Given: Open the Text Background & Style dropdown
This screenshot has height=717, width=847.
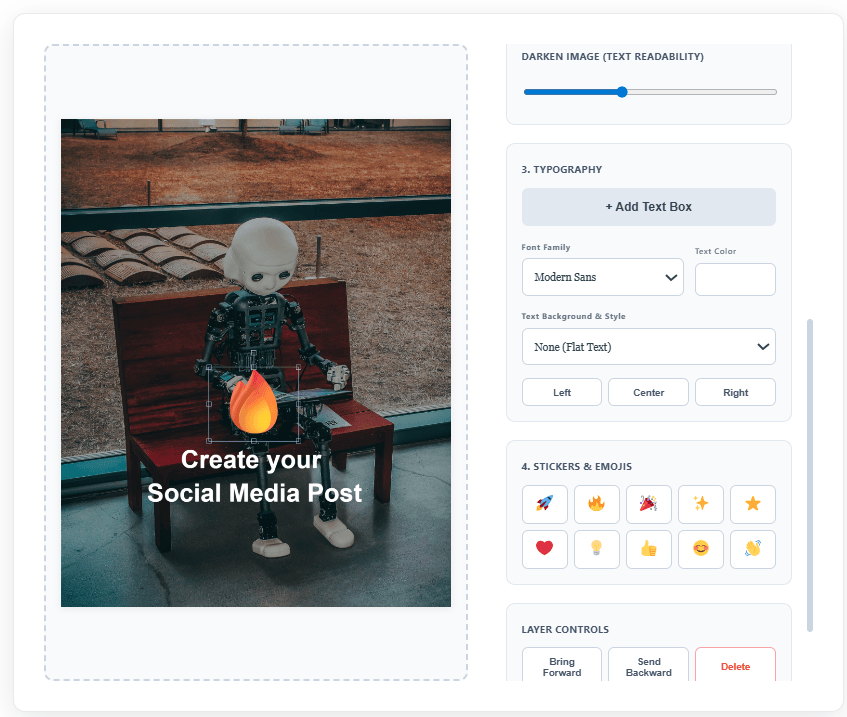Looking at the screenshot, I should pos(648,347).
